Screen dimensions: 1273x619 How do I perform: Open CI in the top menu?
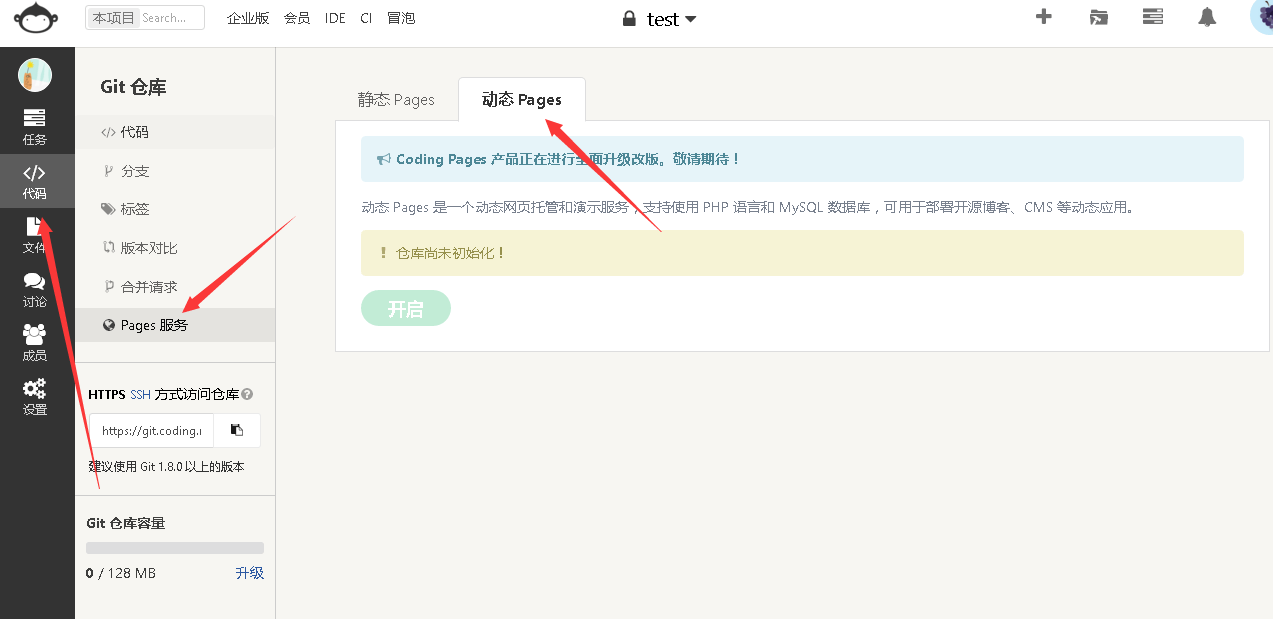tap(366, 18)
